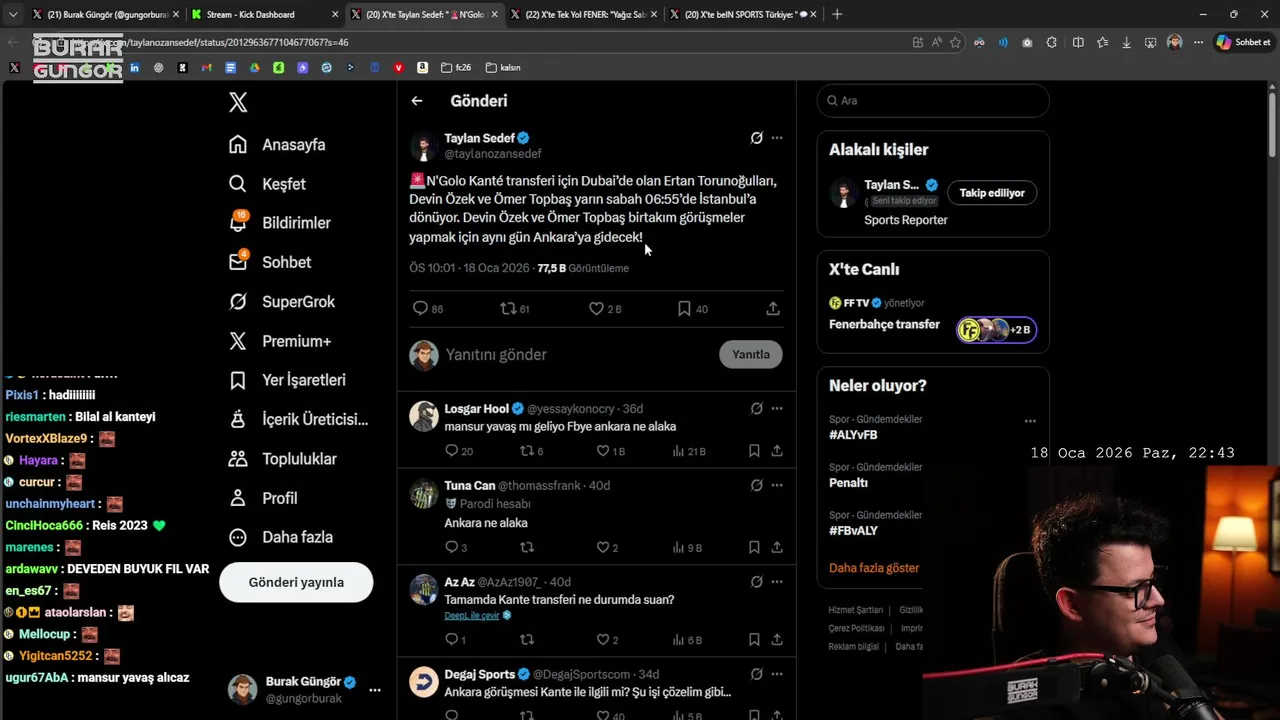Open Grok on Degaj Sports reply
1280x720 pixels.
(757, 674)
